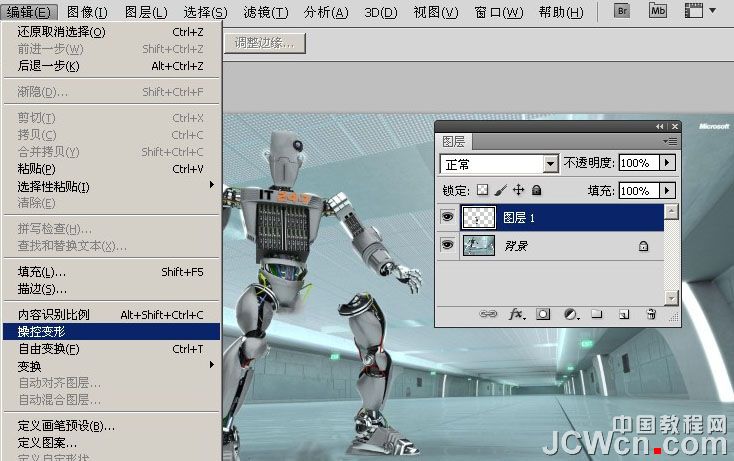Add a layer style with fx icon
This screenshot has width=734, height=461.
click(x=516, y=314)
